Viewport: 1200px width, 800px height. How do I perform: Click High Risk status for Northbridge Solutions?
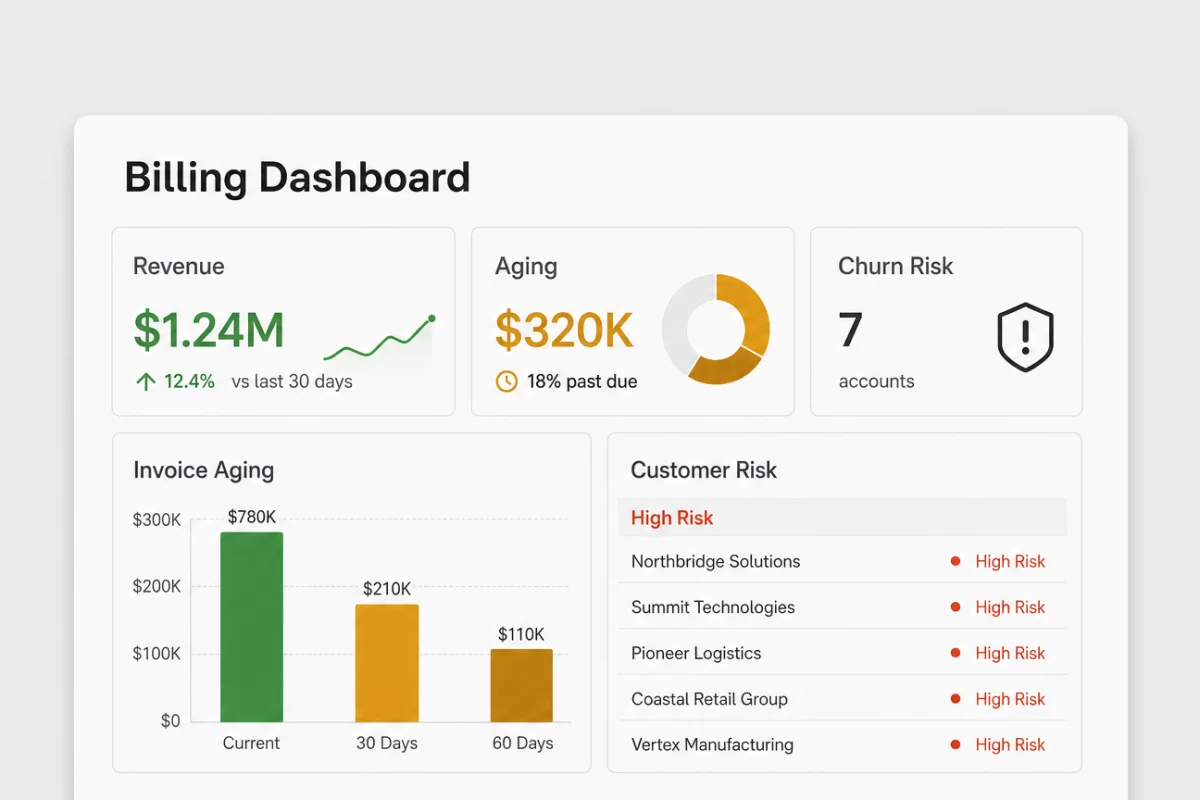(x=1010, y=561)
